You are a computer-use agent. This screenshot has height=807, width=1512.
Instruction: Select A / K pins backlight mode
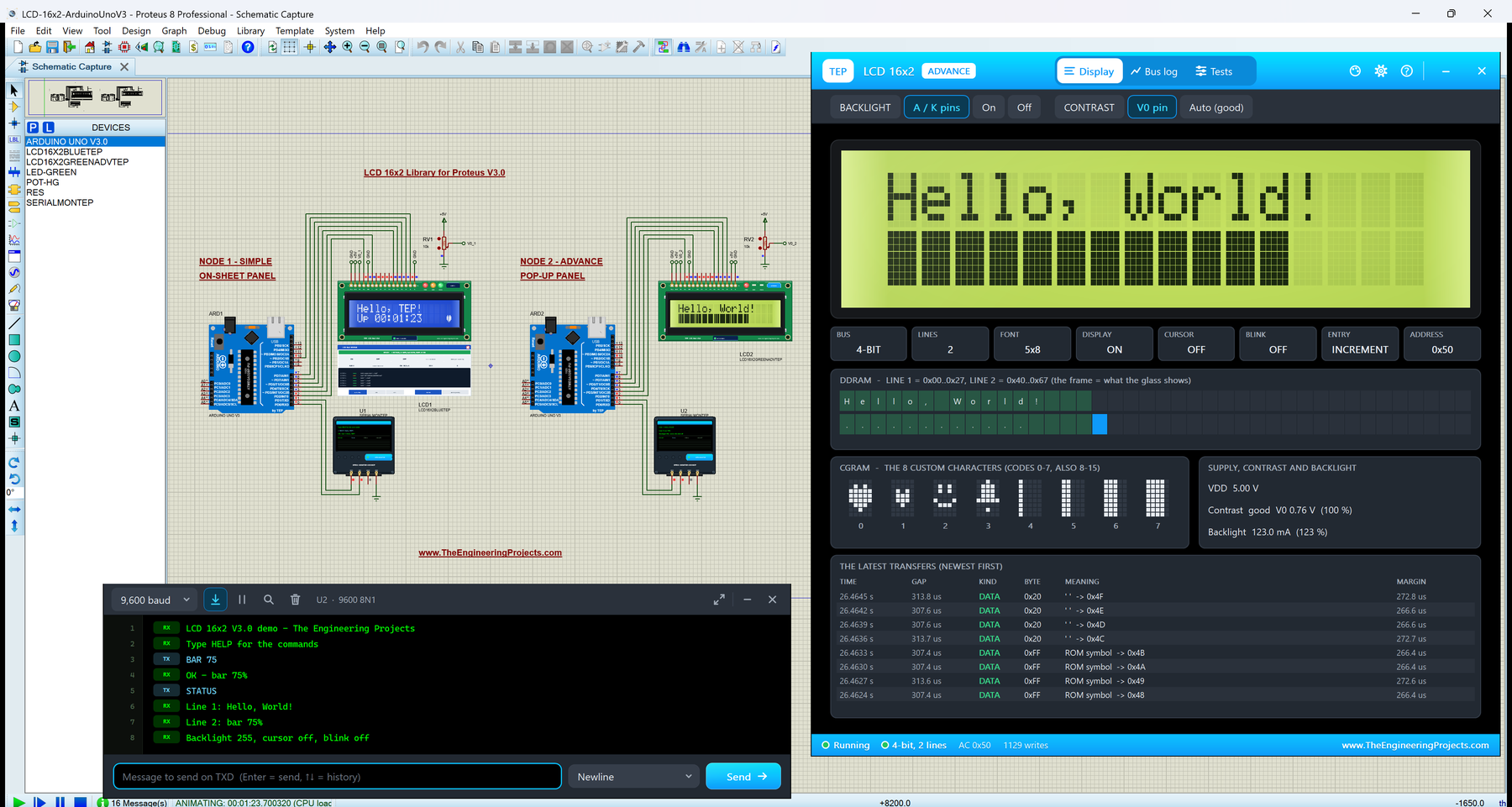(937, 107)
